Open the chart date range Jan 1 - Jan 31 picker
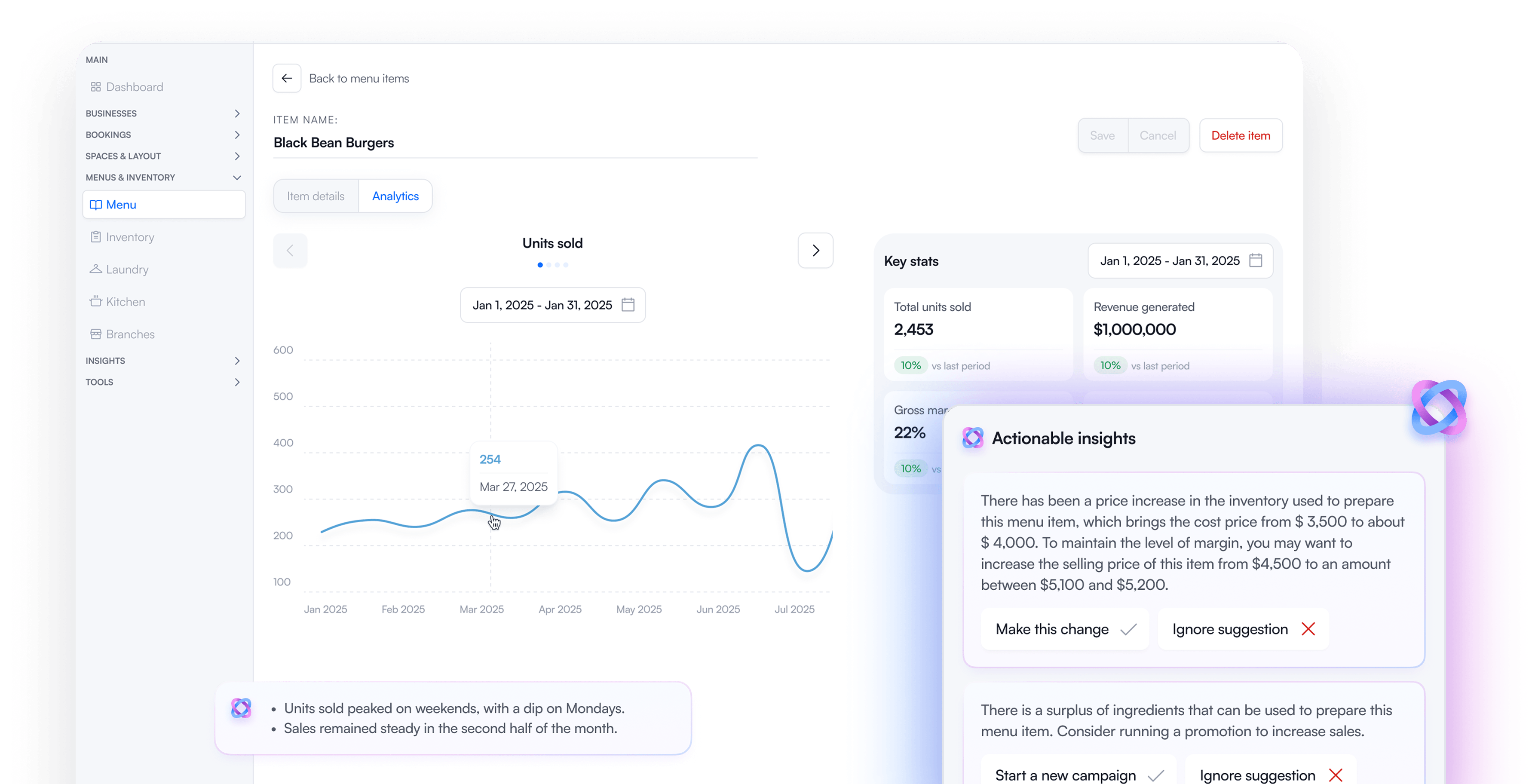The height and width of the screenshot is (784, 1532). tap(552, 305)
